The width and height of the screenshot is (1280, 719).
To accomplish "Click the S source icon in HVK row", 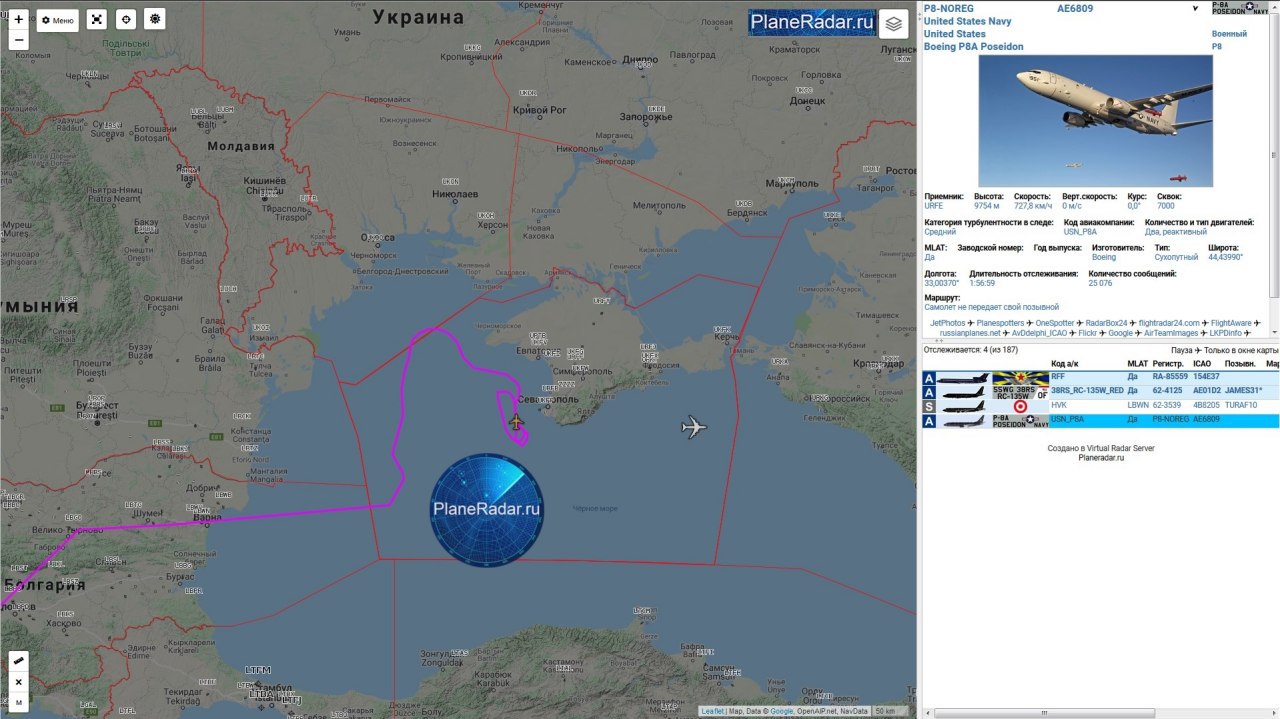I will 929,407.
